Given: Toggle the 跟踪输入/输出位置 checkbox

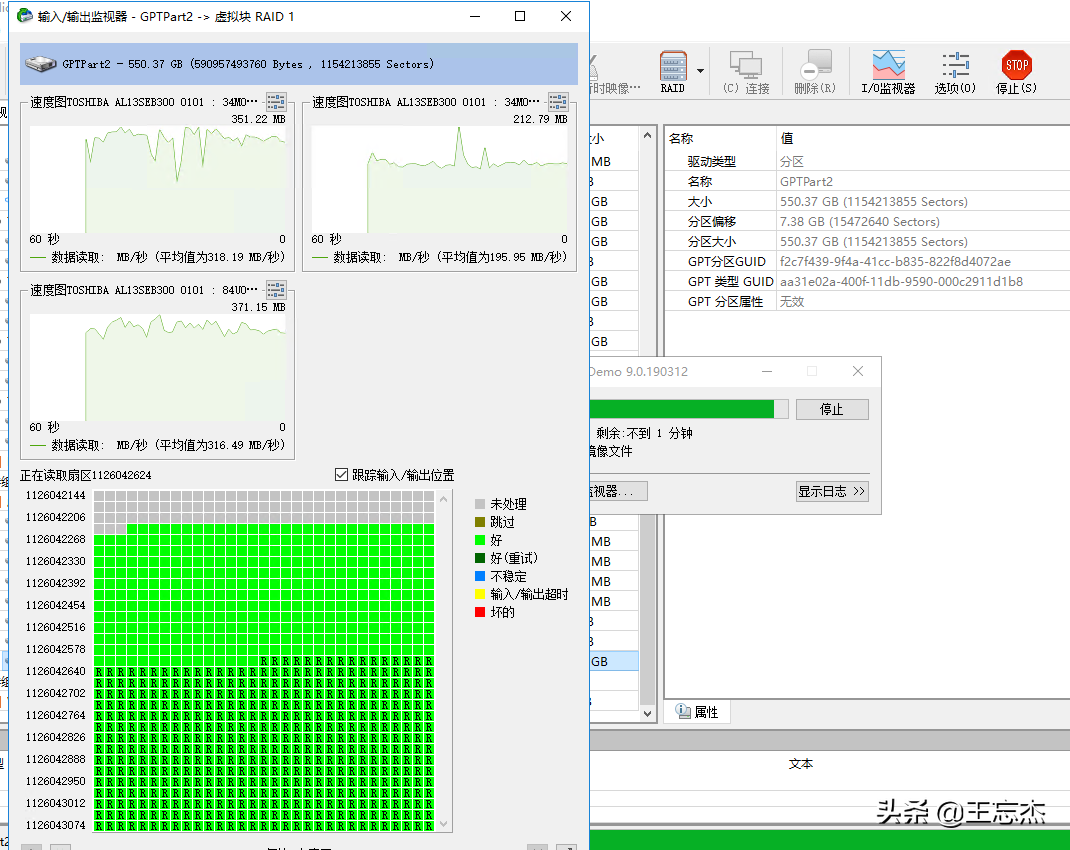Looking at the screenshot, I should (x=339, y=474).
